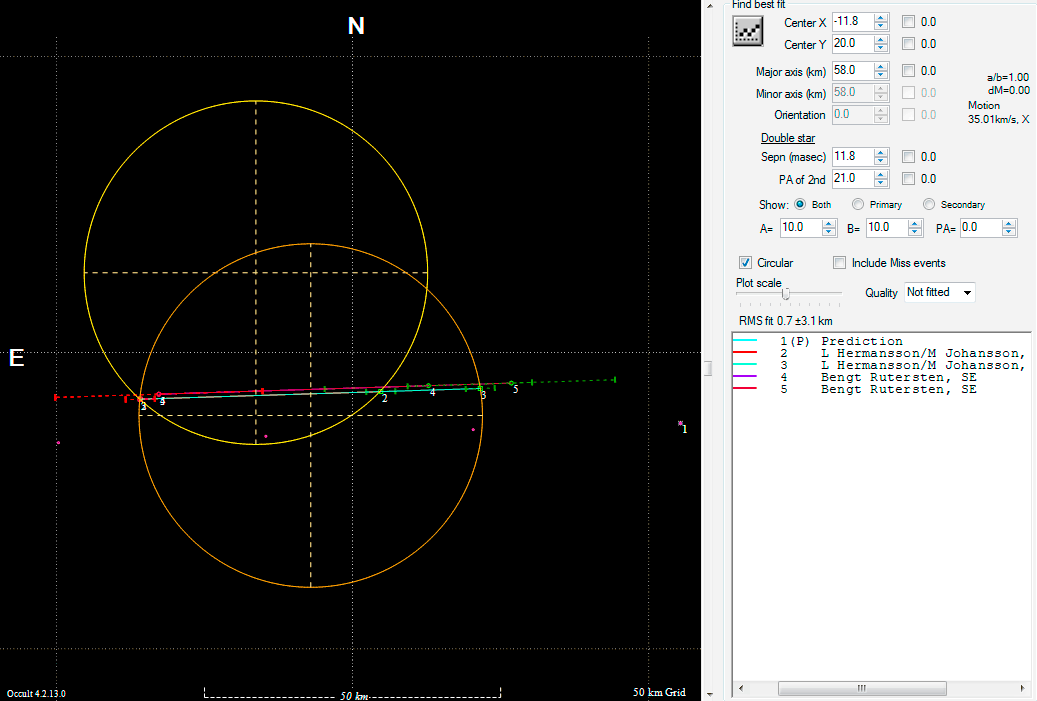
Task: Click the PA of 2nd spinner arrows
Action: [x=880, y=179]
